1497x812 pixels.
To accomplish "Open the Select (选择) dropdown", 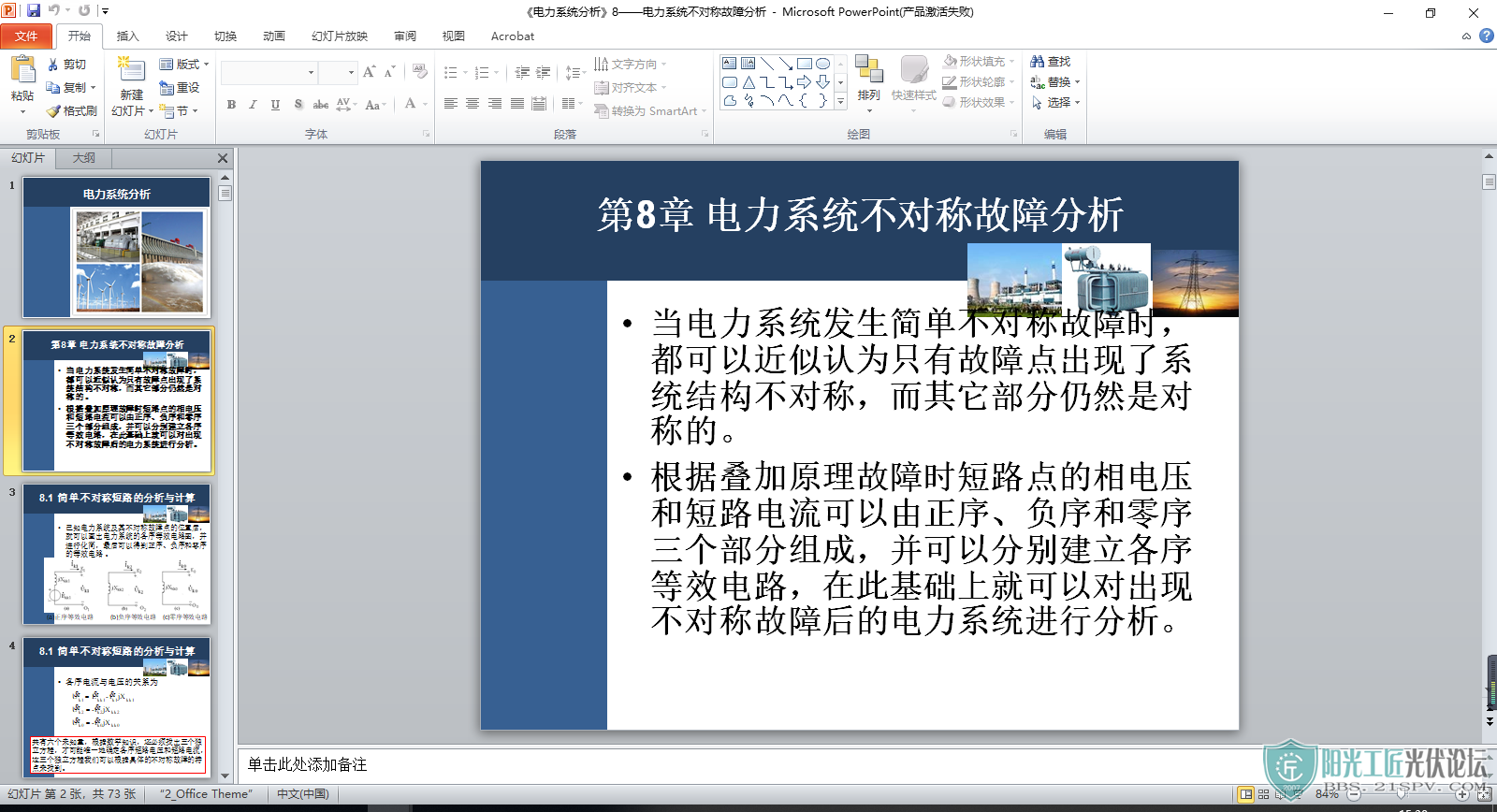I will [1055, 102].
